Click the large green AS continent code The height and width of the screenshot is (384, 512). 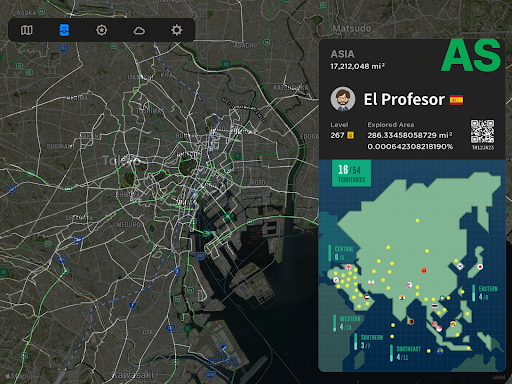(x=471, y=55)
